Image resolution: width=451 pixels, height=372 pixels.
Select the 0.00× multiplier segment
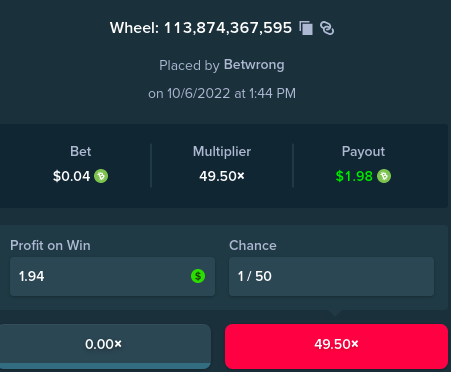tap(104, 346)
